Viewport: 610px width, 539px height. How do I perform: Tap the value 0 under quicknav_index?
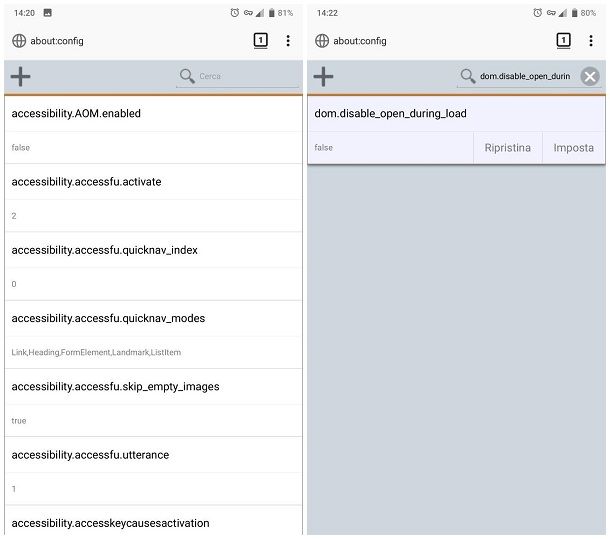pos(14,284)
